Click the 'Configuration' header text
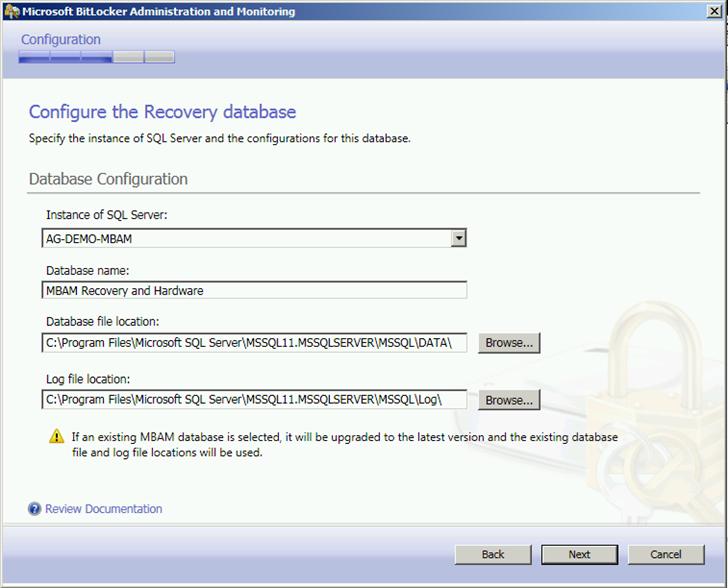The height and width of the screenshot is (588, 728). pyautogui.click(x=61, y=39)
